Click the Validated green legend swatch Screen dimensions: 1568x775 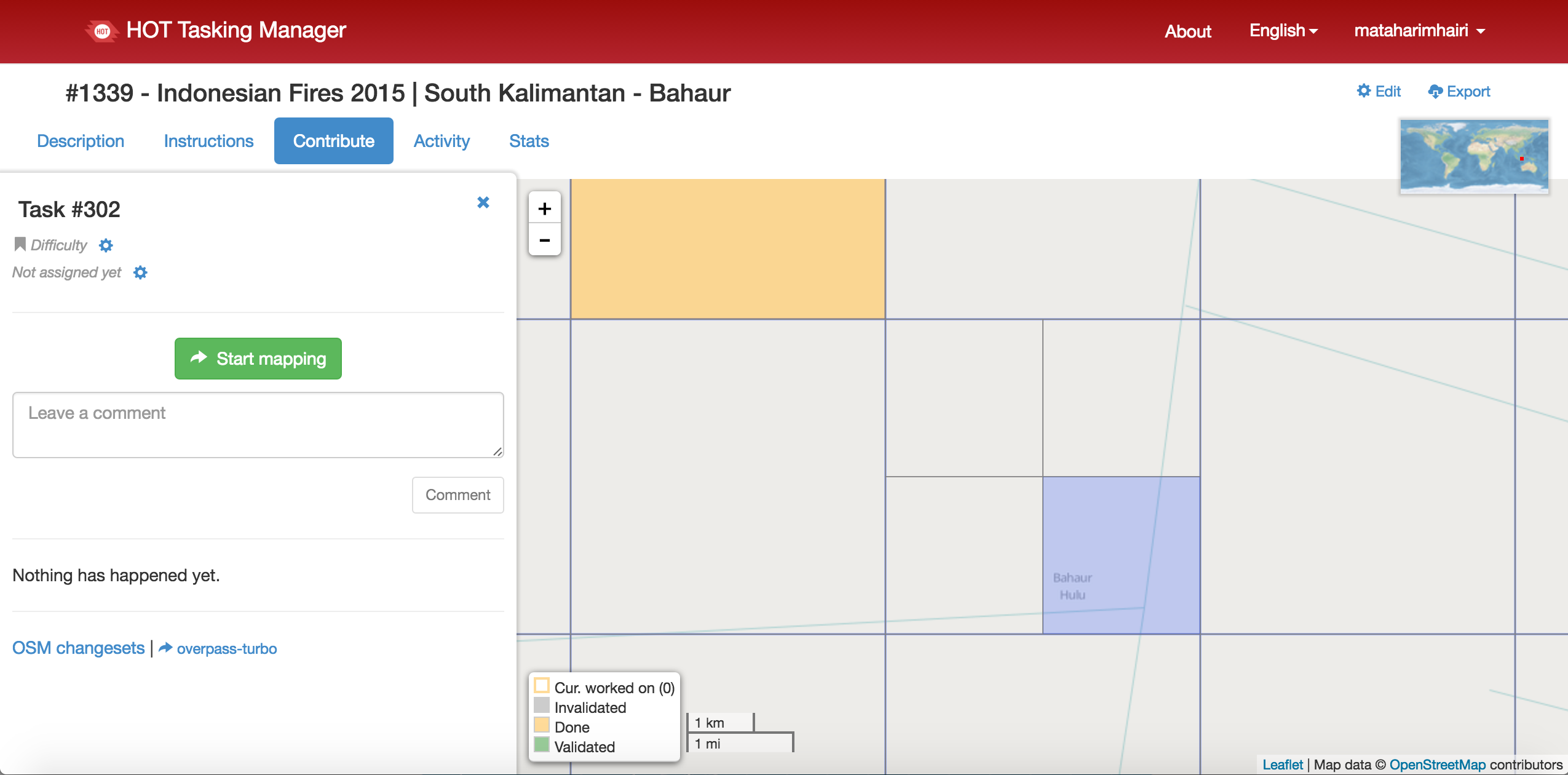coord(542,745)
